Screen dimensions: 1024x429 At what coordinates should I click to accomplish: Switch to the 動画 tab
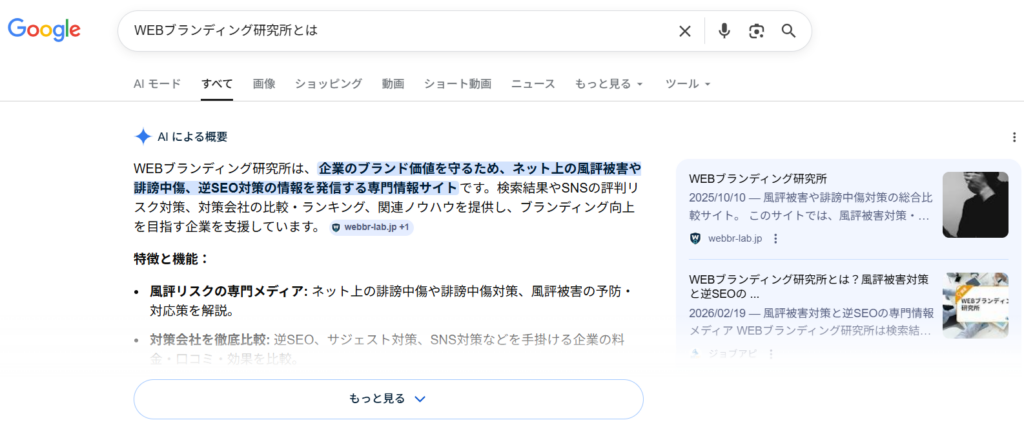click(393, 84)
